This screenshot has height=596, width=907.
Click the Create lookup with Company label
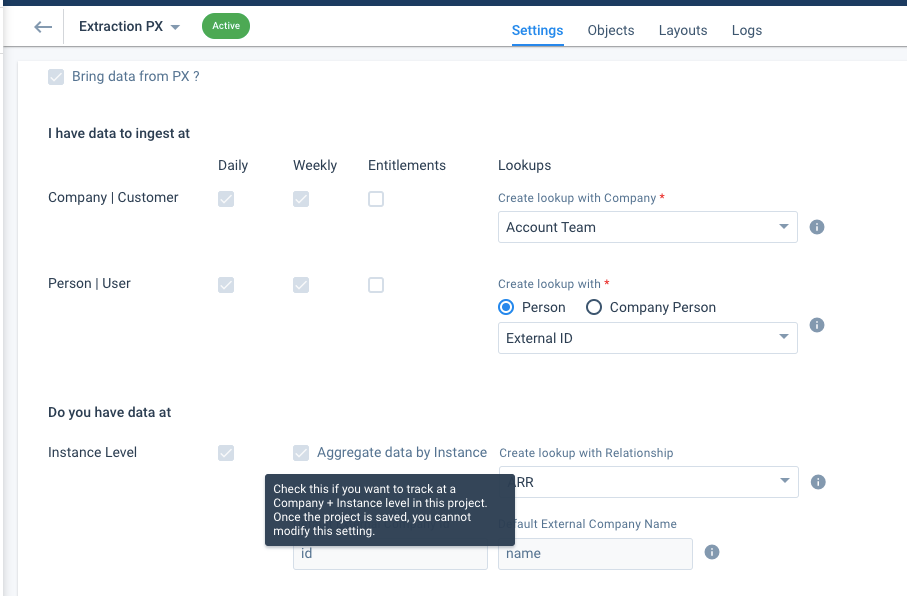point(577,198)
